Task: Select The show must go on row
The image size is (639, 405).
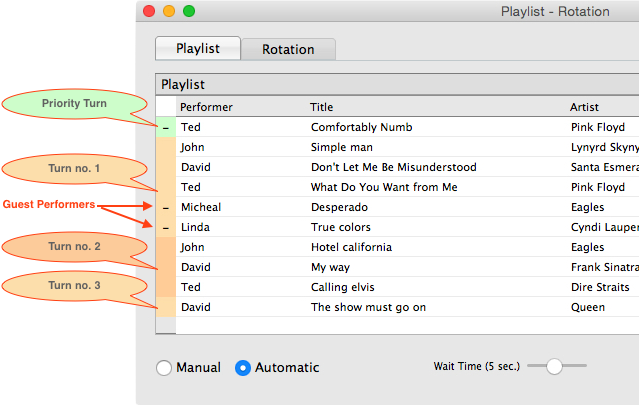Action: click(397, 307)
